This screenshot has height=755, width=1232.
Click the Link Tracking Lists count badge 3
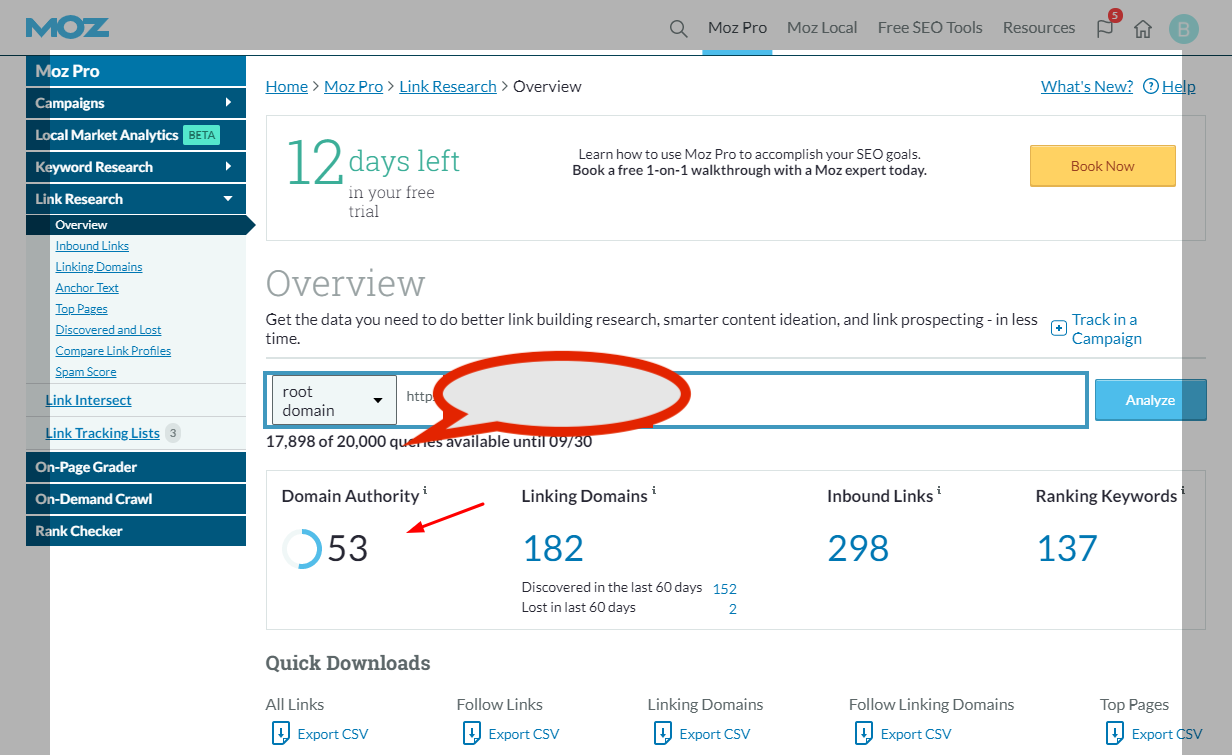tap(173, 433)
